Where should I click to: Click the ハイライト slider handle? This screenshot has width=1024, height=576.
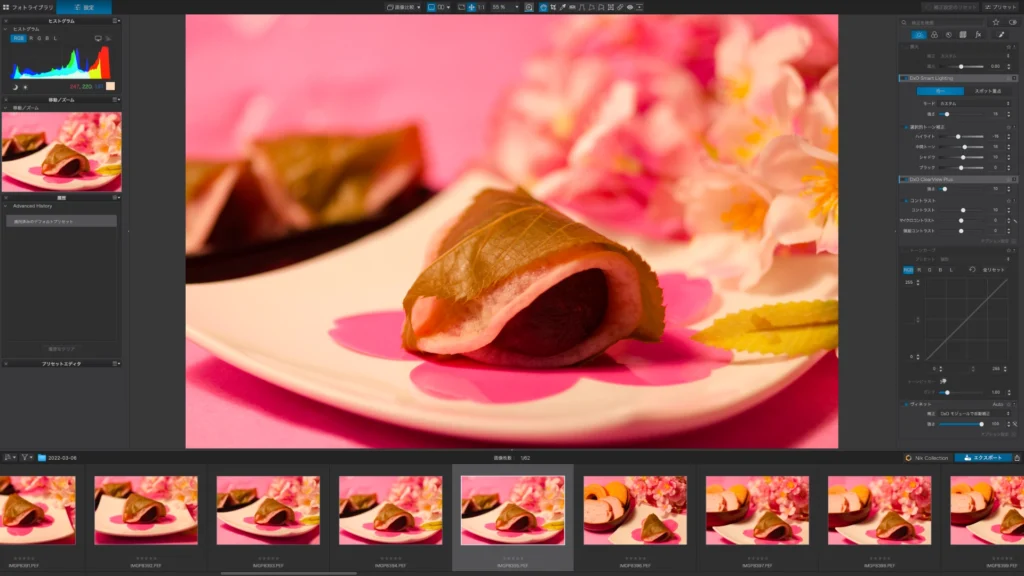958,136
